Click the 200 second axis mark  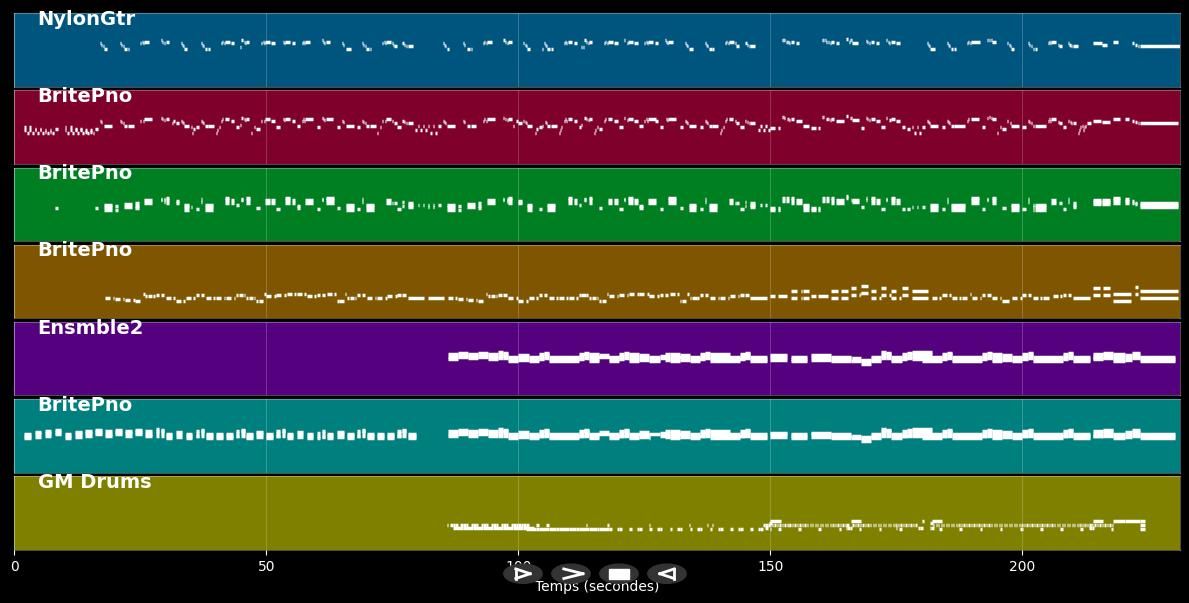[x=1022, y=567]
